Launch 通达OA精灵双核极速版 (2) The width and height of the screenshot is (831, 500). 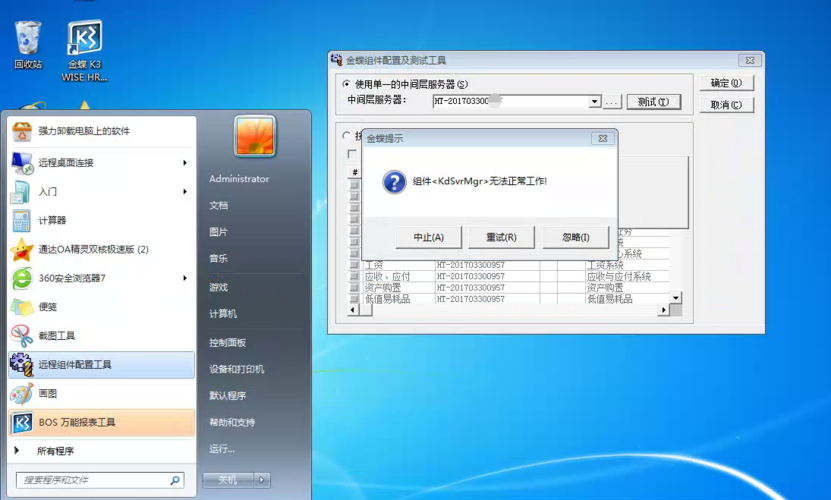pos(102,249)
